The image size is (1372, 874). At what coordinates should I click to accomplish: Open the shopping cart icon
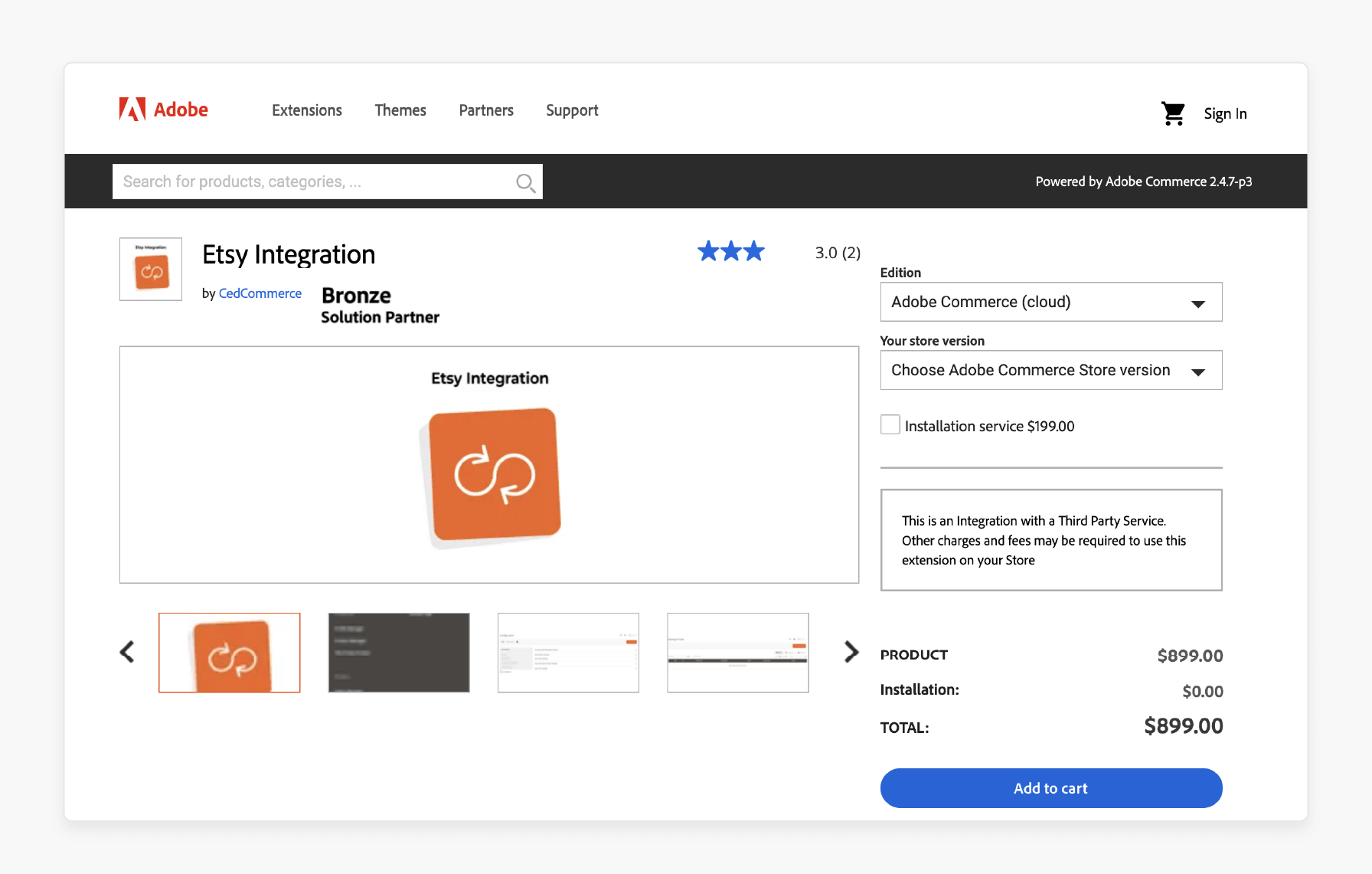pyautogui.click(x=1173, y=113)
